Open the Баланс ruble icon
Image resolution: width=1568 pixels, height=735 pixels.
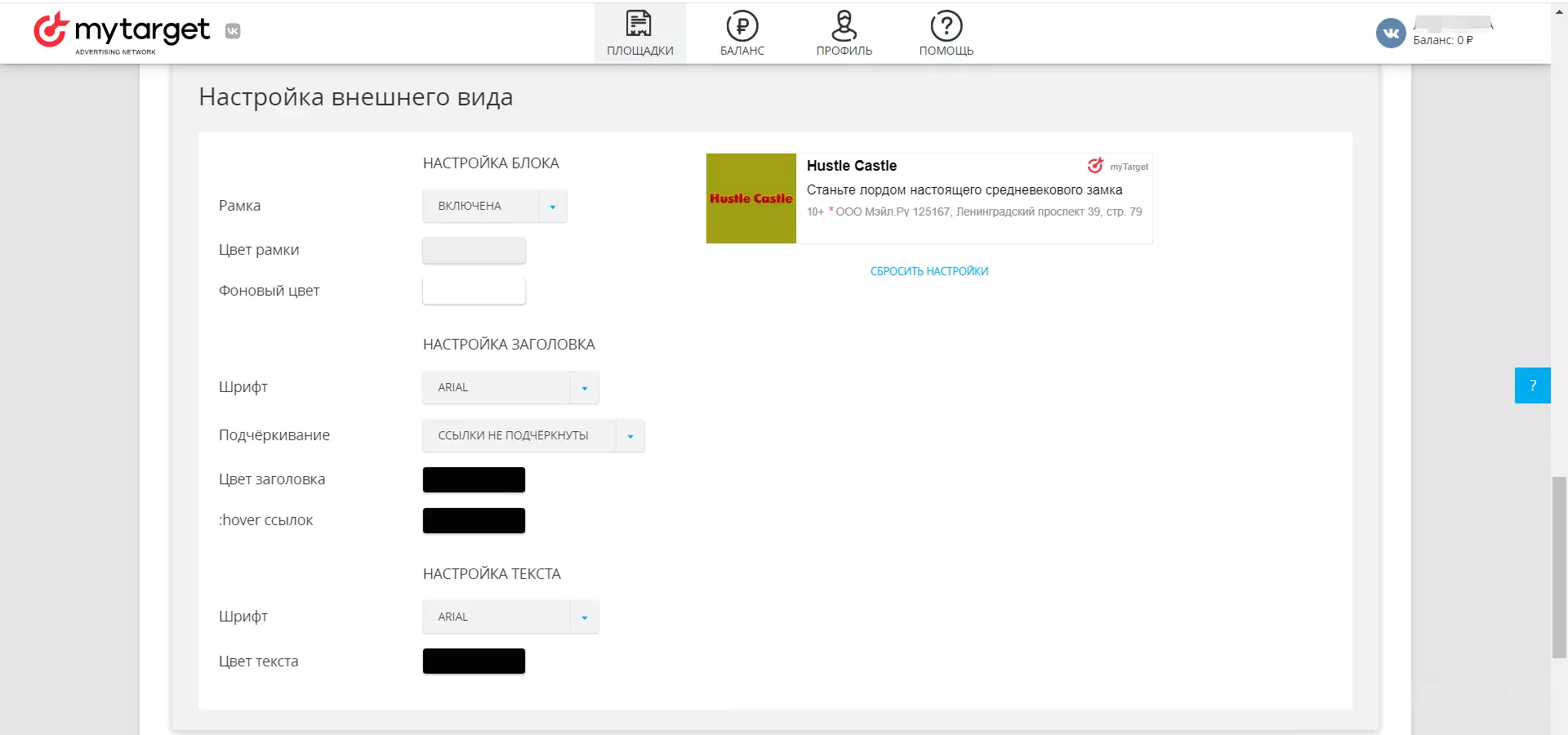(742, 25)
